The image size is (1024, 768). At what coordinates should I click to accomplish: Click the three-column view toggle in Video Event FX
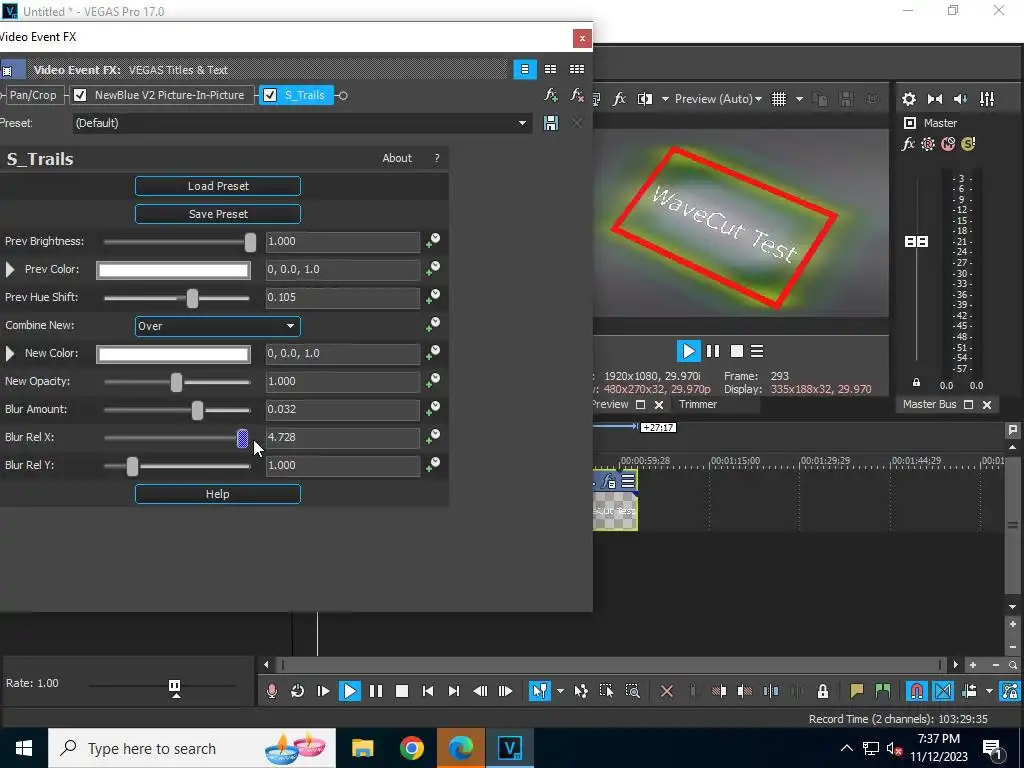577,69
